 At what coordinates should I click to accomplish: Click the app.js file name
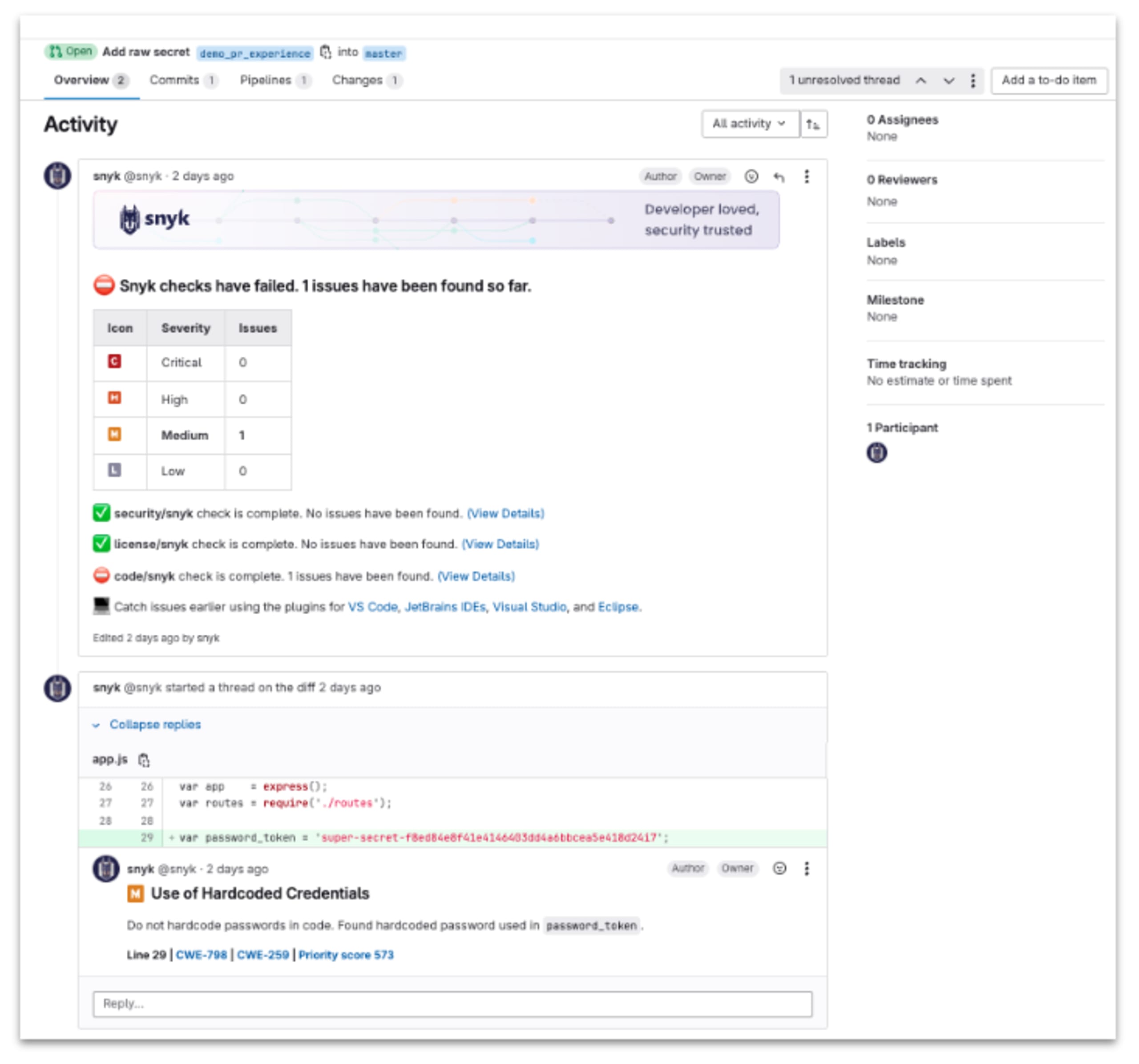pyautogui.click(x=110, y=759)
